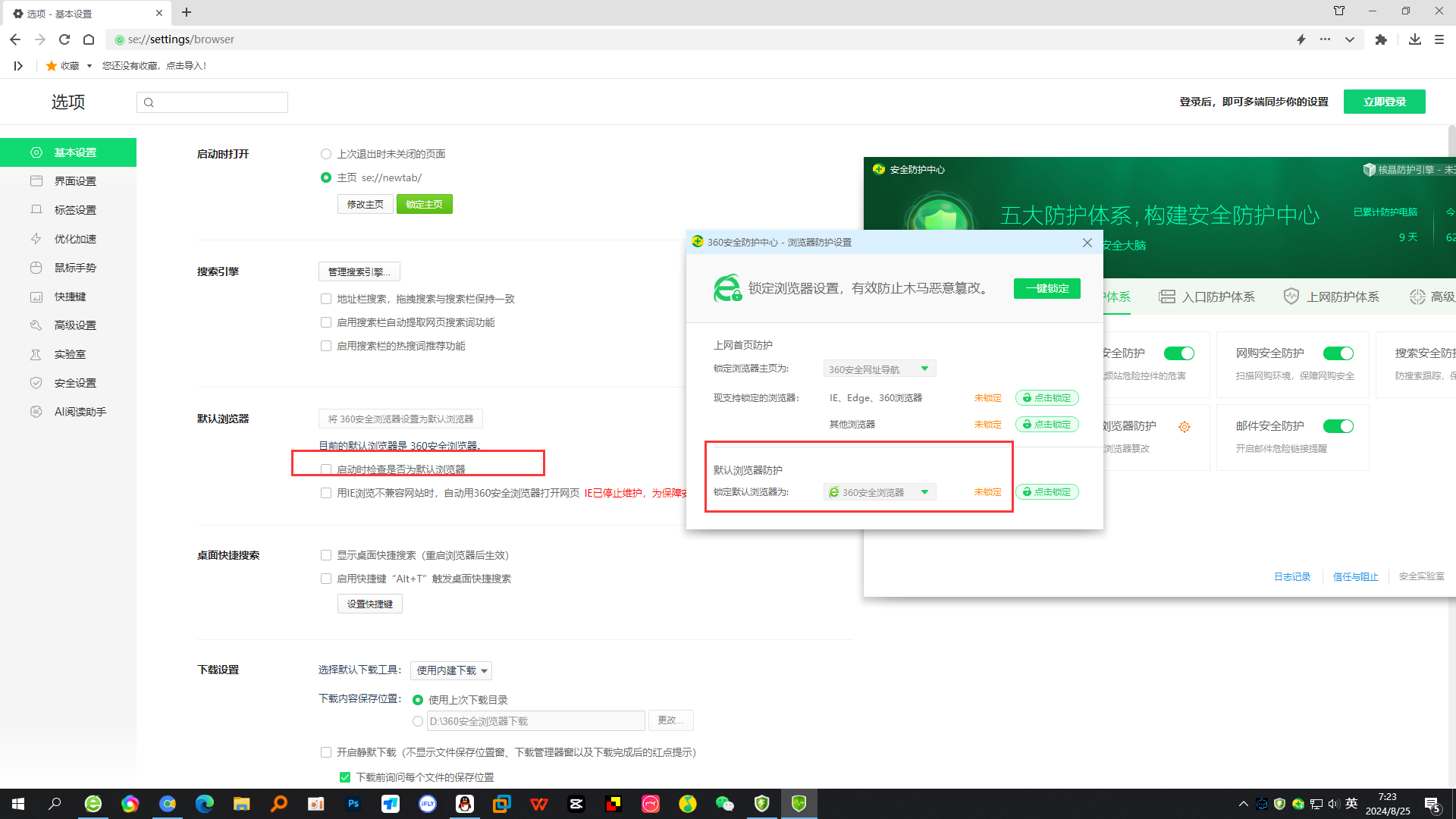Click 立即登录 login button

point(1385,102)
